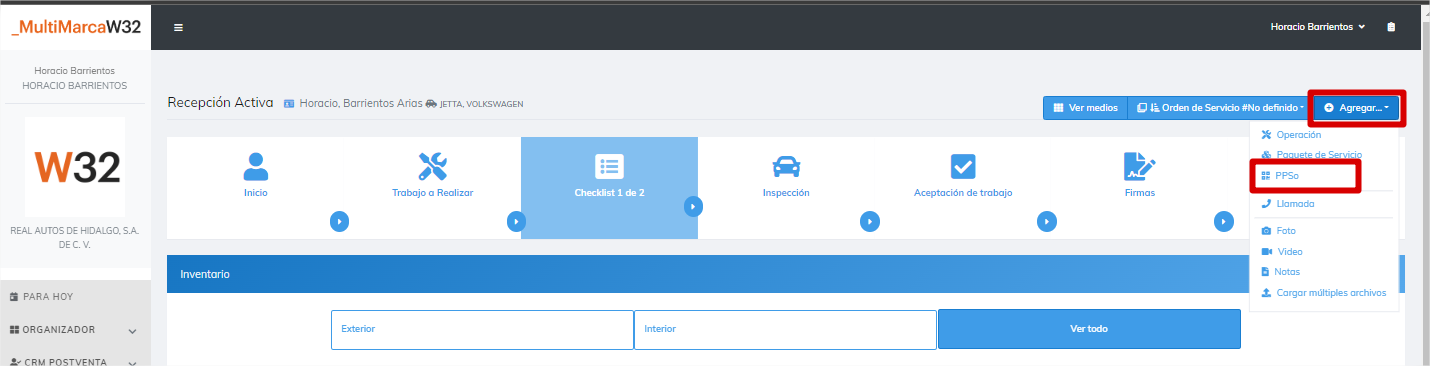Click the Ver medios button
The width and height of the screenshot is (1430, 366).
click(x=1085, y=107)
